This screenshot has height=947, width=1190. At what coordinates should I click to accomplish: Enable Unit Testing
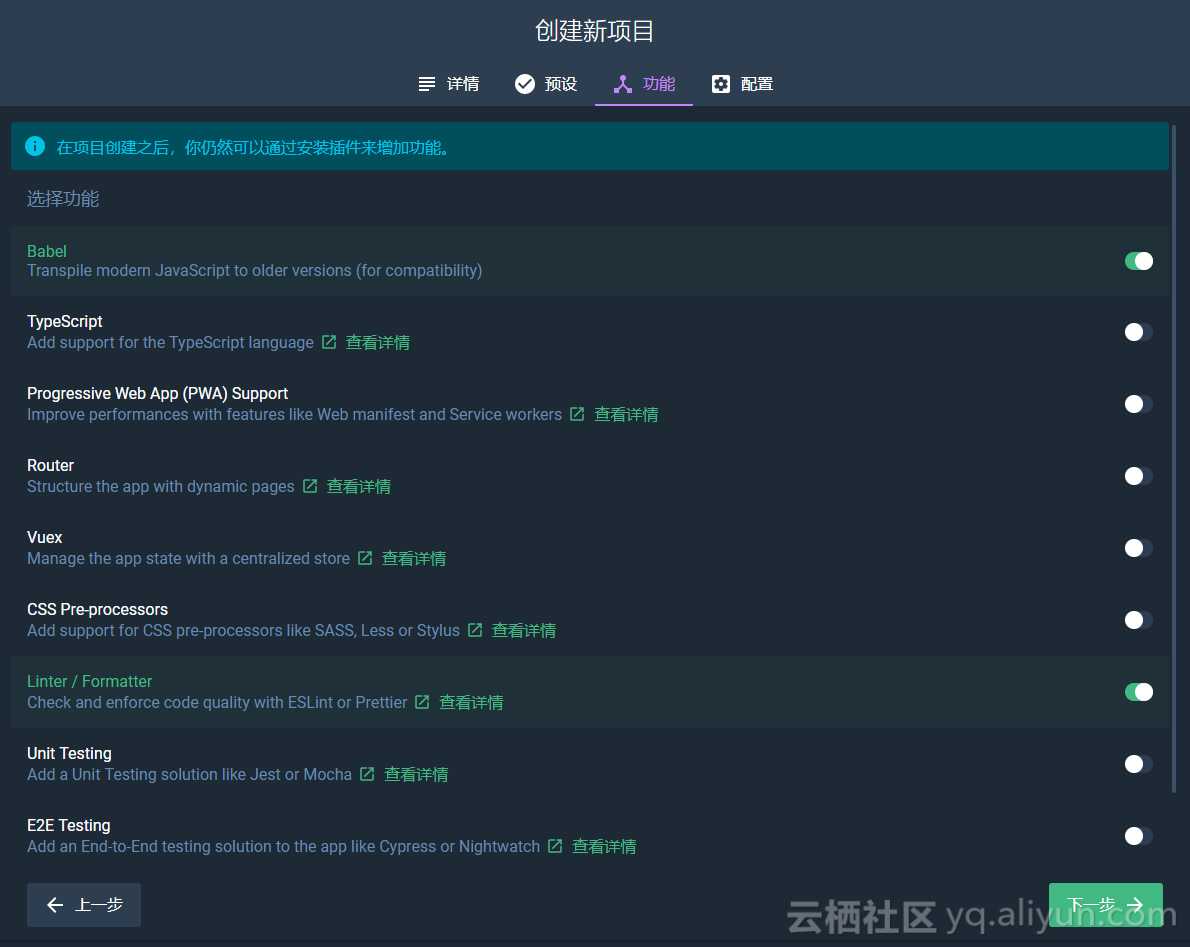1137,764
